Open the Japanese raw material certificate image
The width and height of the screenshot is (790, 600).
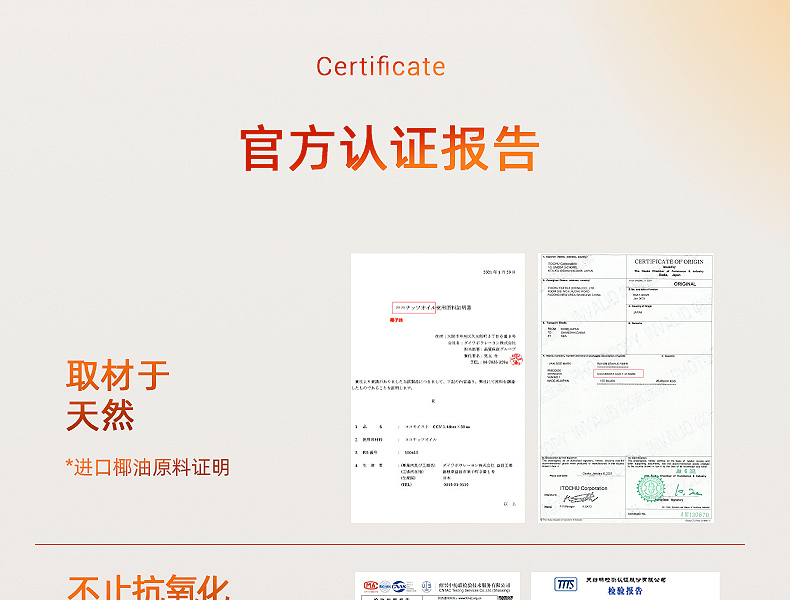pos(438,388)
